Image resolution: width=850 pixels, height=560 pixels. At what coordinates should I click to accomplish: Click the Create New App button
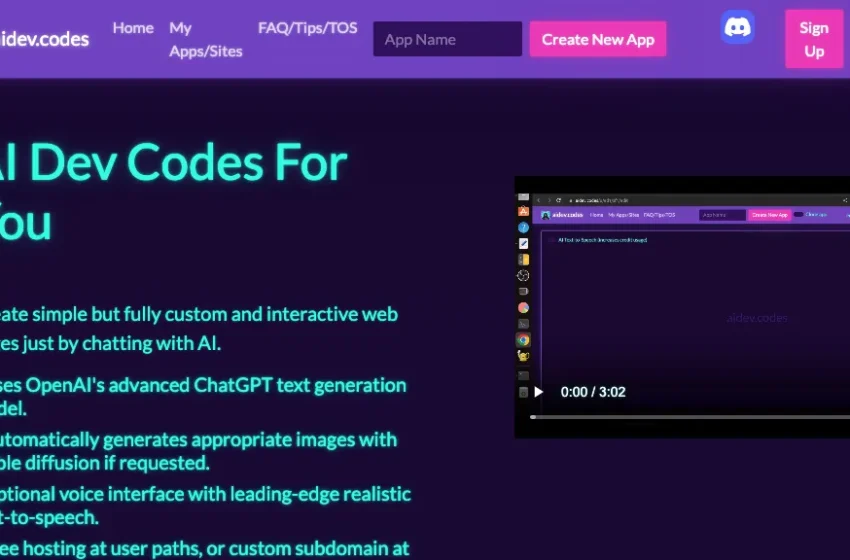point(598,39)
